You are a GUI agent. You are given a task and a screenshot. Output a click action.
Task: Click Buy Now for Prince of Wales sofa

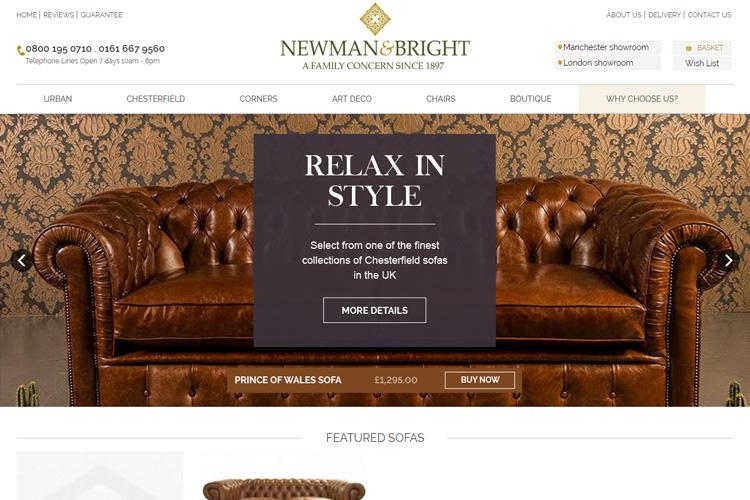[x=480, y=380]
